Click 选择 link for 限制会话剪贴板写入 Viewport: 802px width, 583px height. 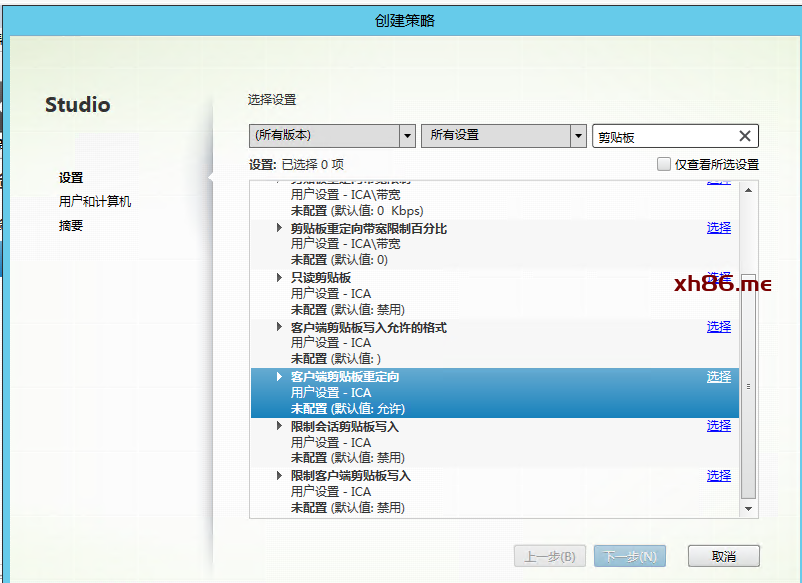(718, 426)
